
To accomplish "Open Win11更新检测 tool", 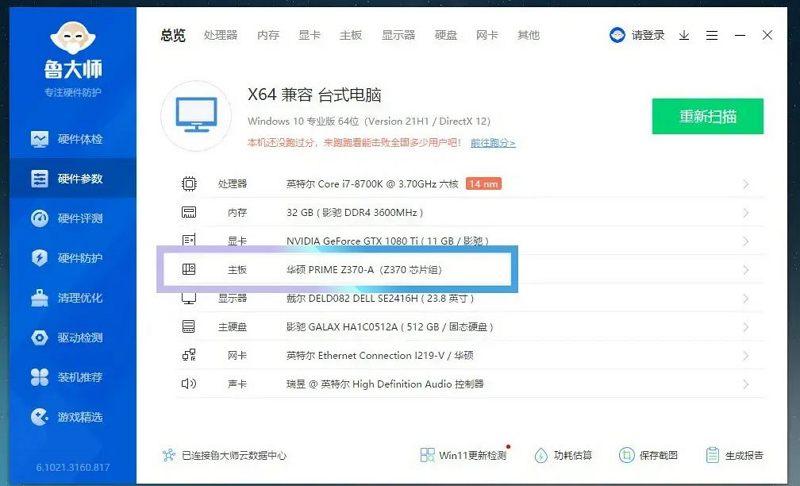I will pyautogui.click(x=464, y=455).
